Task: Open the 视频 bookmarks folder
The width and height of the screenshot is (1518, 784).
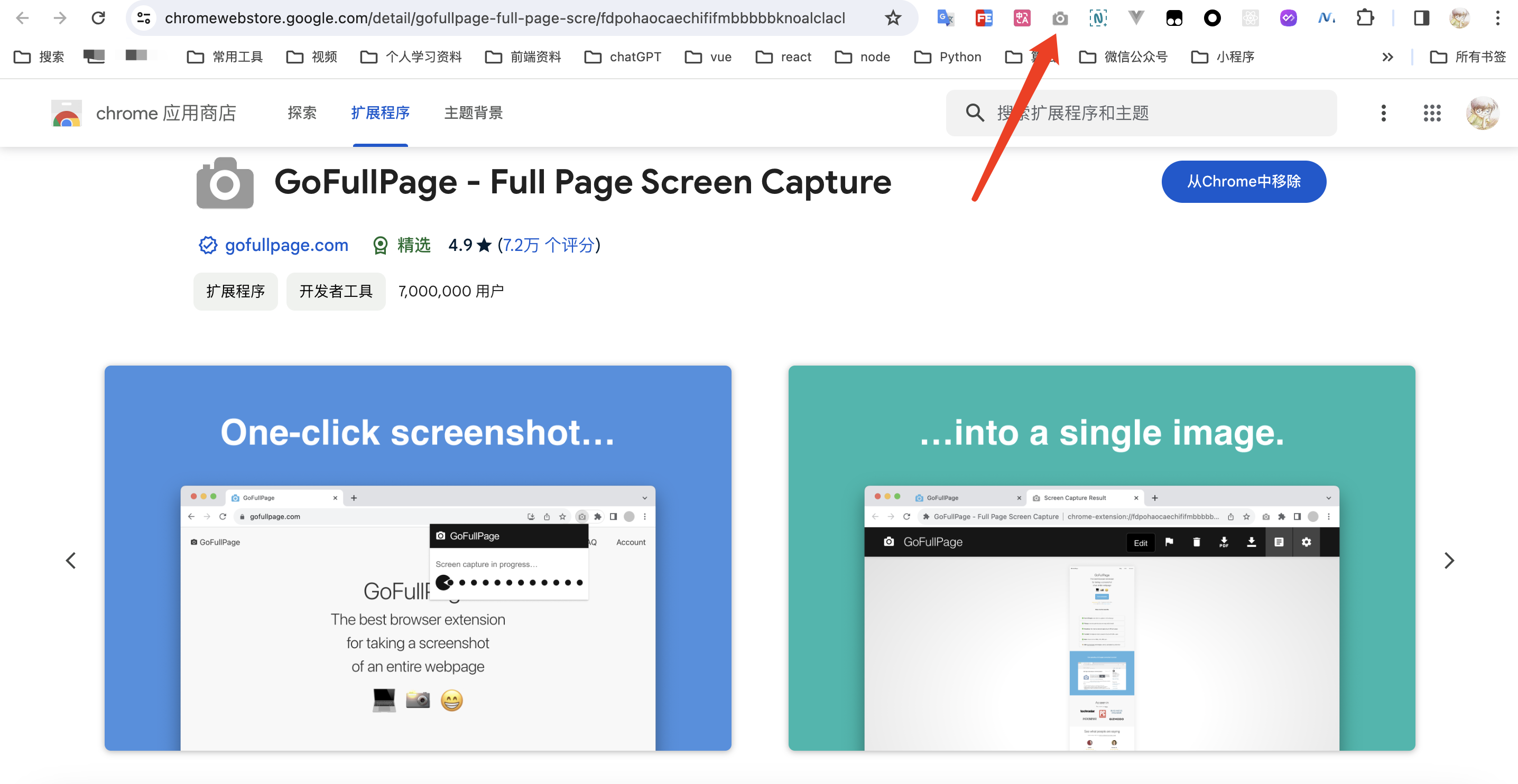Action: click(x=312, y=57)
